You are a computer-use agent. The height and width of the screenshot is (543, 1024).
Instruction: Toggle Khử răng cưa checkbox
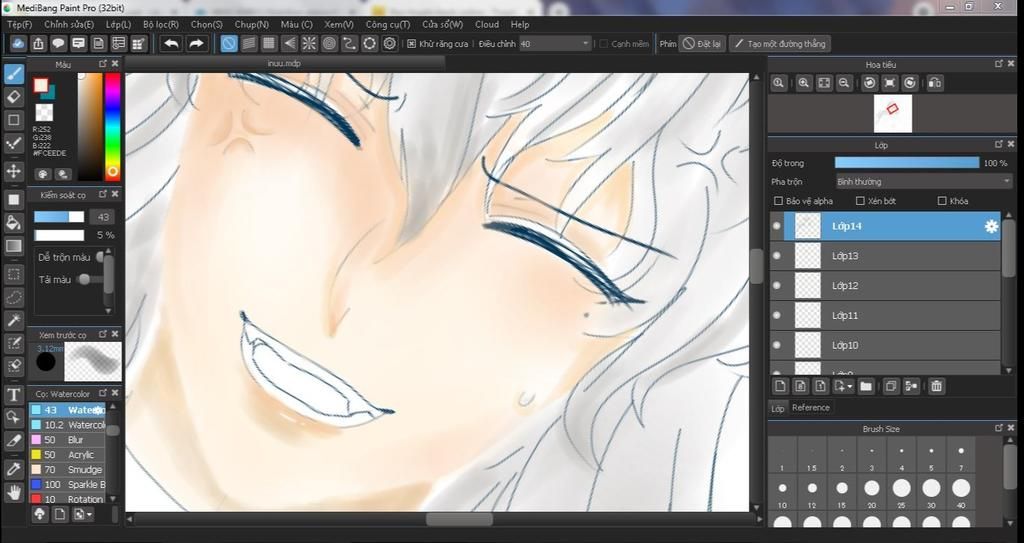pyautogui.click(x=411, y=44)
